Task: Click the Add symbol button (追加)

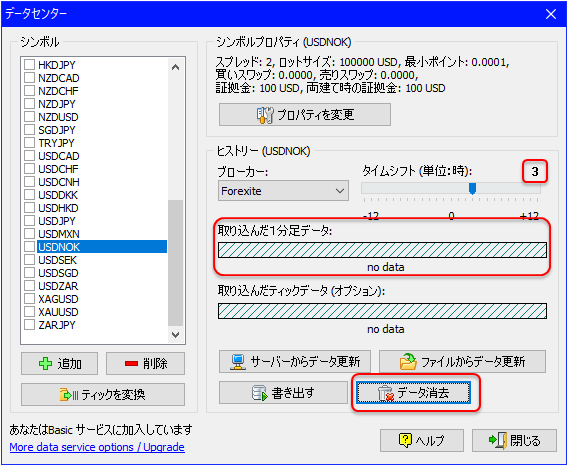Action: 59,363
